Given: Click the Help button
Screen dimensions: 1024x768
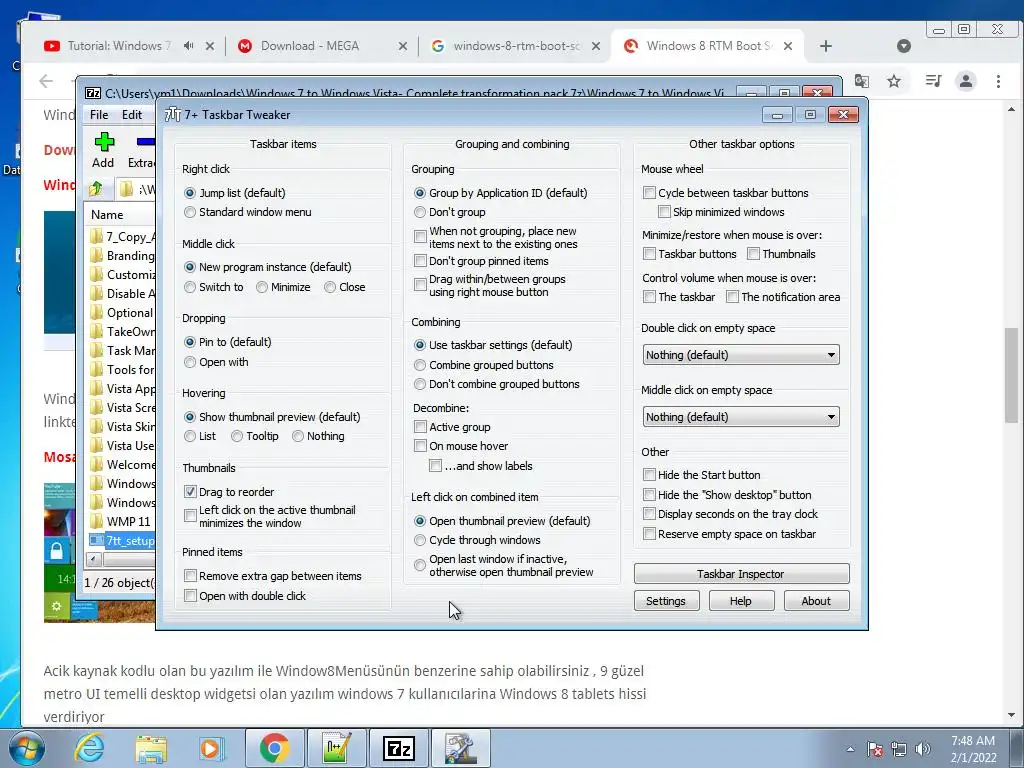Looking at the screenshot, I should (741, 601).
